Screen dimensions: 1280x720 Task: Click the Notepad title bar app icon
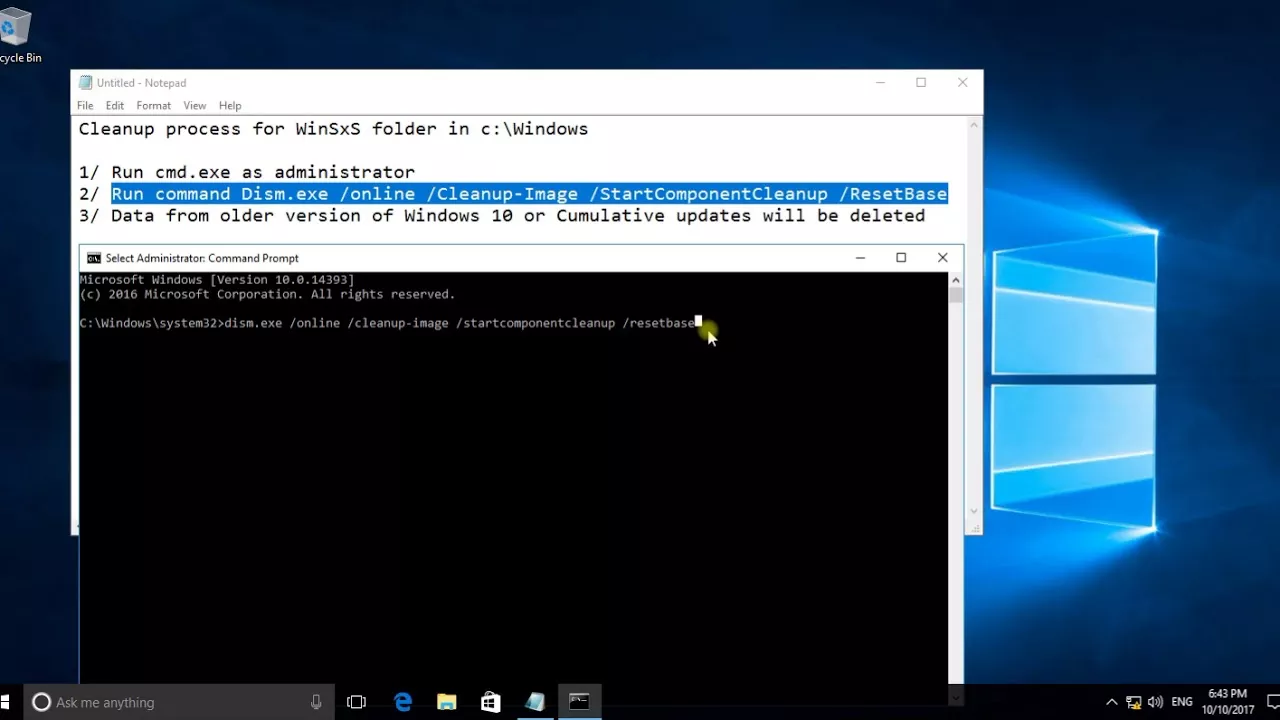(85, 83)
